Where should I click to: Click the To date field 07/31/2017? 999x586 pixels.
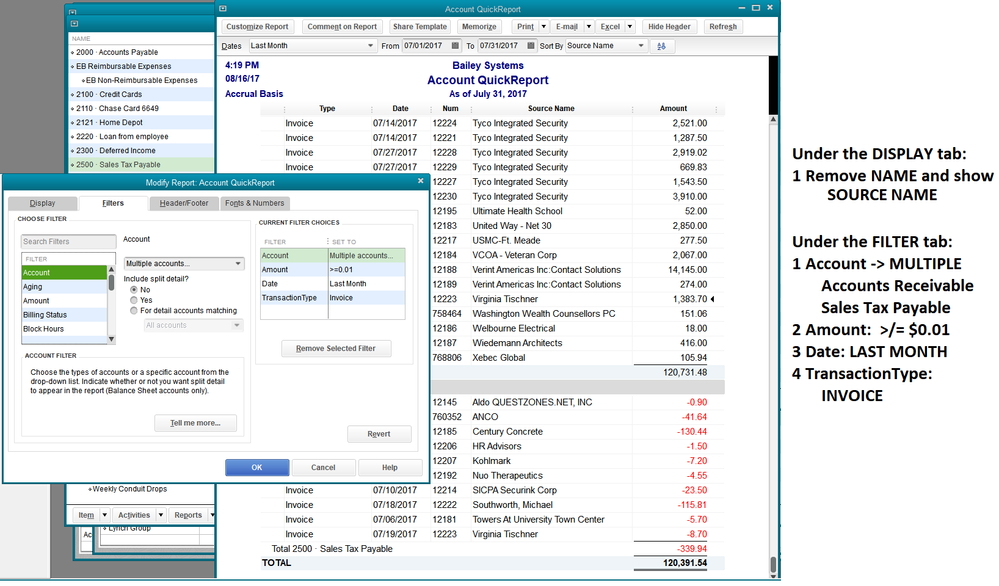tap(501, 46)
